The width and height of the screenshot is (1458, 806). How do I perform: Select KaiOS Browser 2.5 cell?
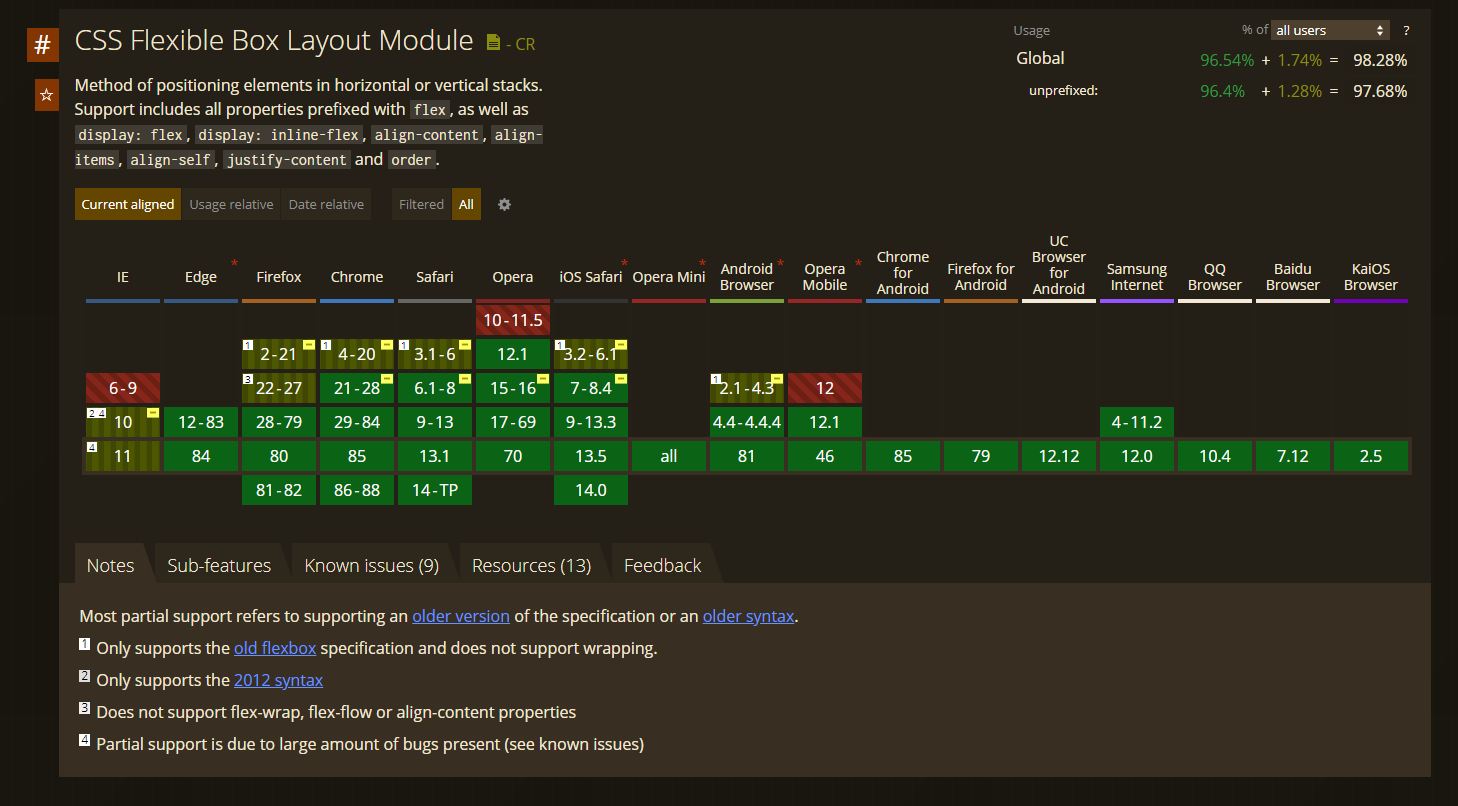click(x=1371, y=456)
